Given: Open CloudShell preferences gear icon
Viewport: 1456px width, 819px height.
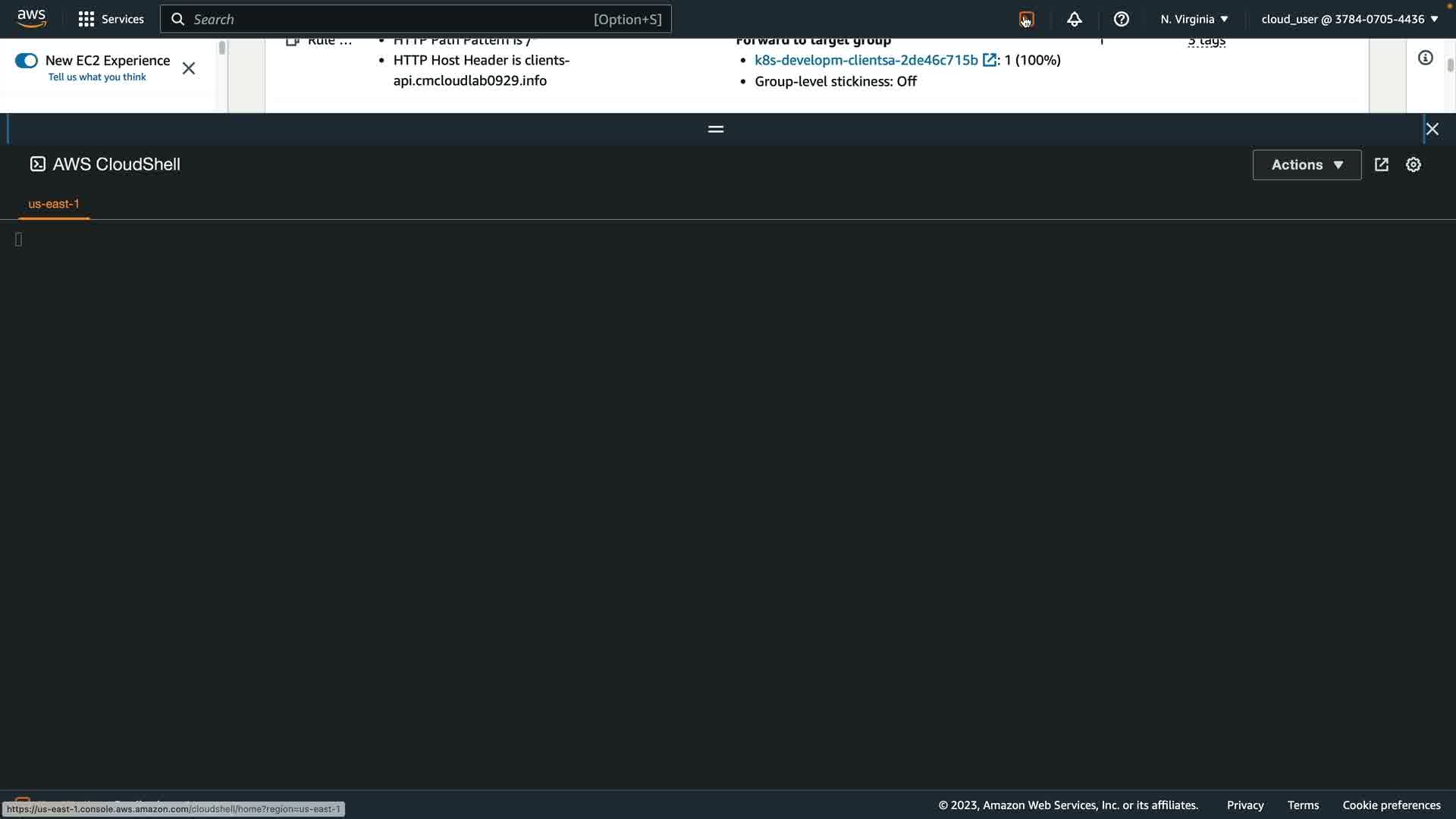Looking at the screenshot, I should [1413, 165].
